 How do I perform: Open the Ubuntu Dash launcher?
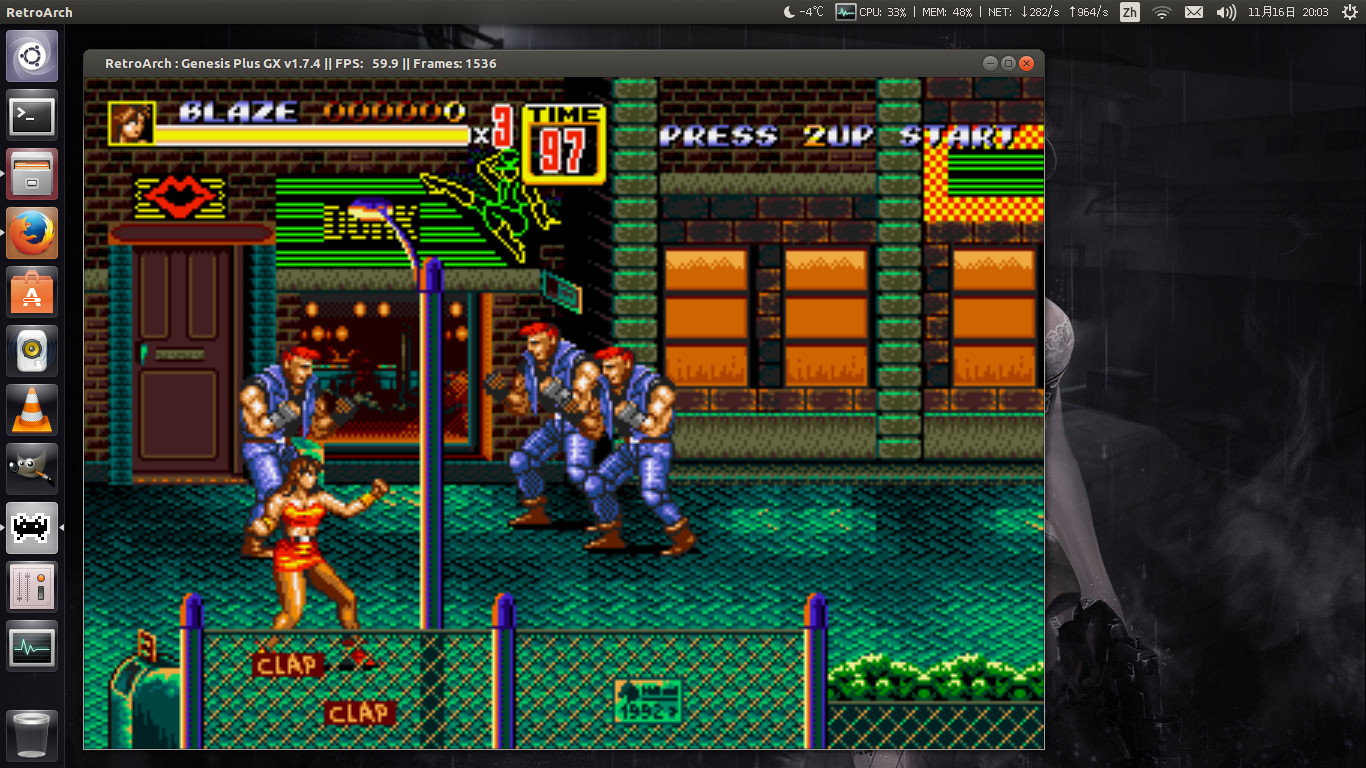click(32, 56)
